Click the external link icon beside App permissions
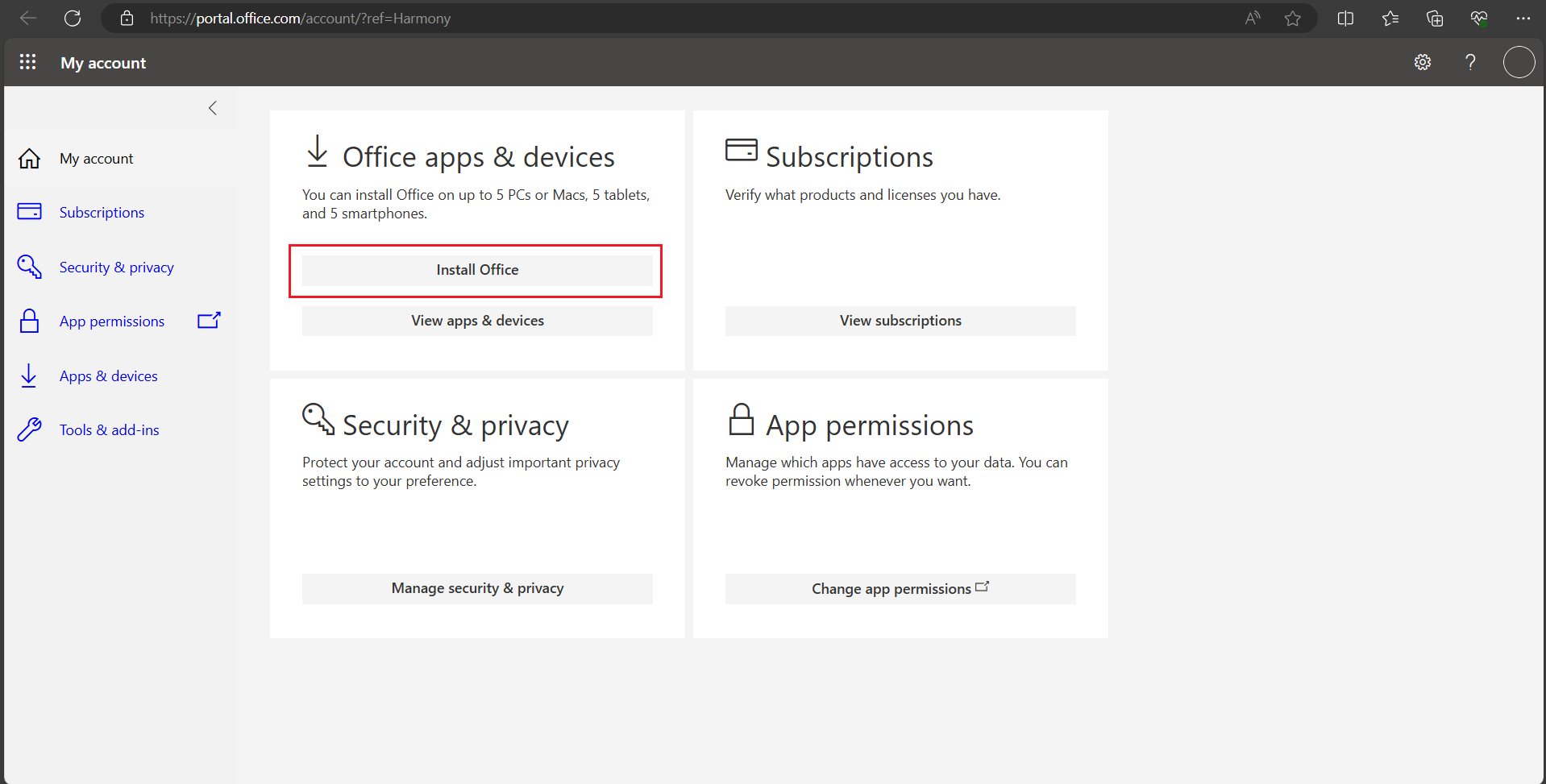1546x784 pixels. (209, 321)
